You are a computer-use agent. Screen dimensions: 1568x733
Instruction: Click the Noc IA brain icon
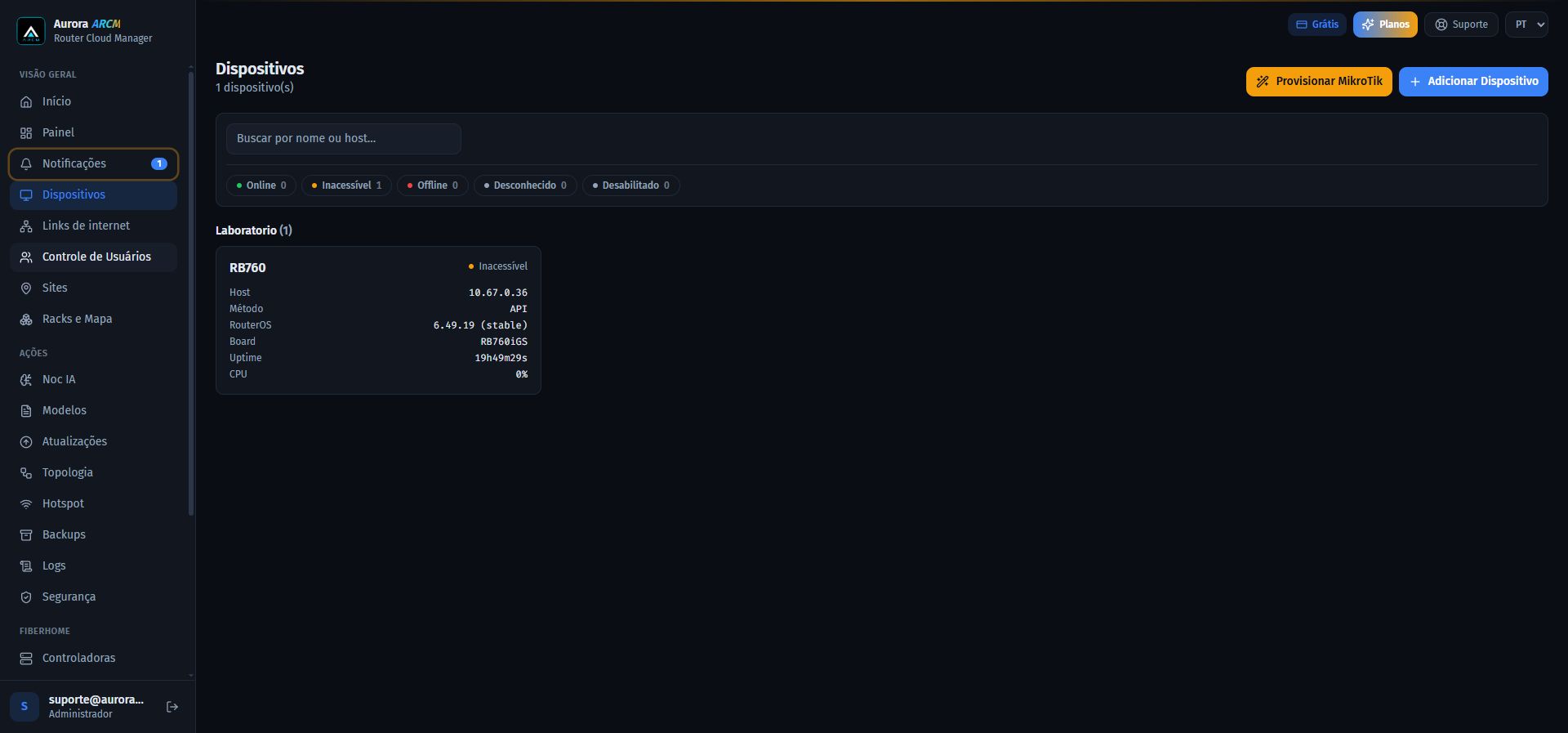26,380
